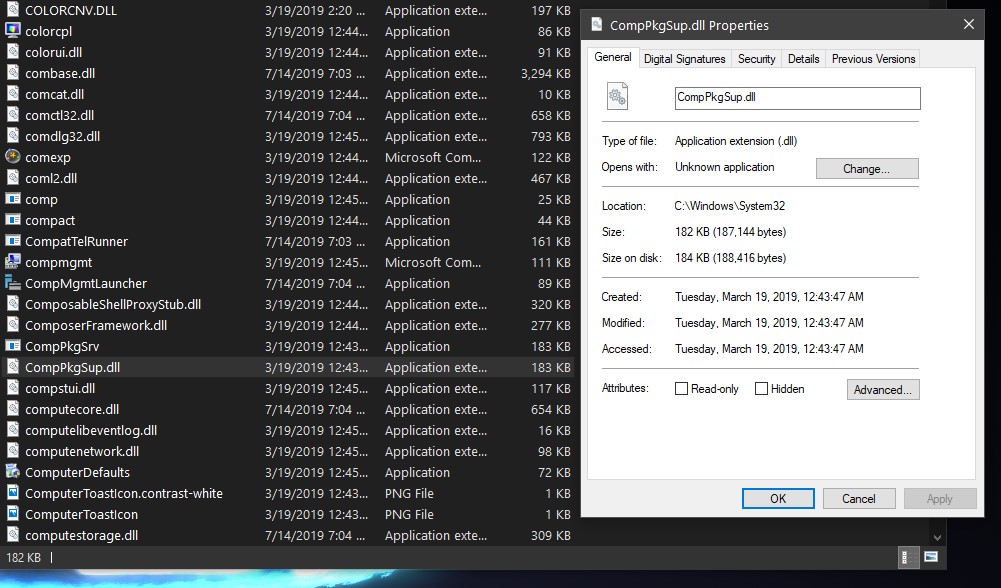1001x588 pixels.
Task: Click the colorui.dll file icon
Action: (13, 52)
